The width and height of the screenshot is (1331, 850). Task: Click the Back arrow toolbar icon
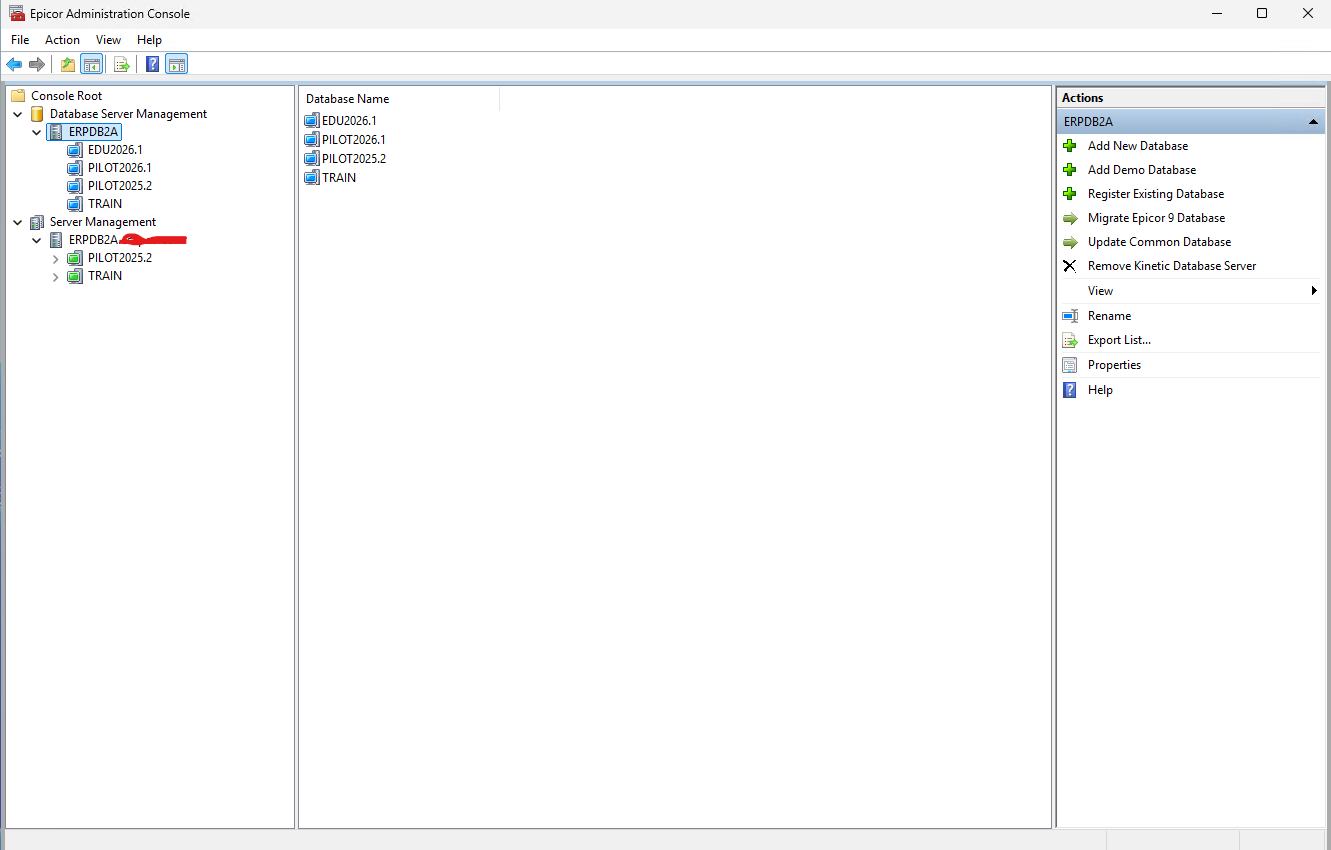(14, 65)
